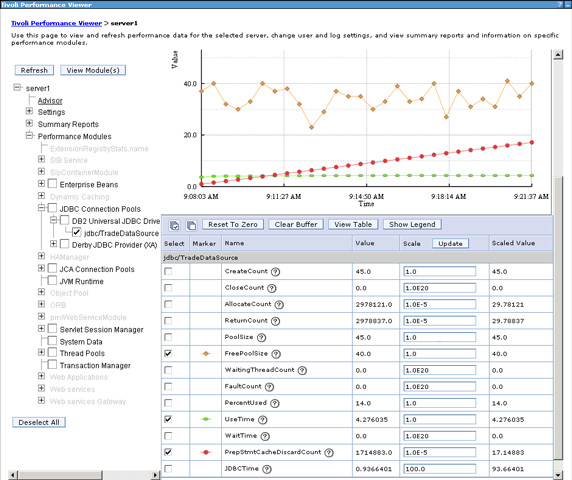The height and width of the screenshot is (480, 572).
Task: Open the Advisor link in tree
Action: click(x=50, y=100)
